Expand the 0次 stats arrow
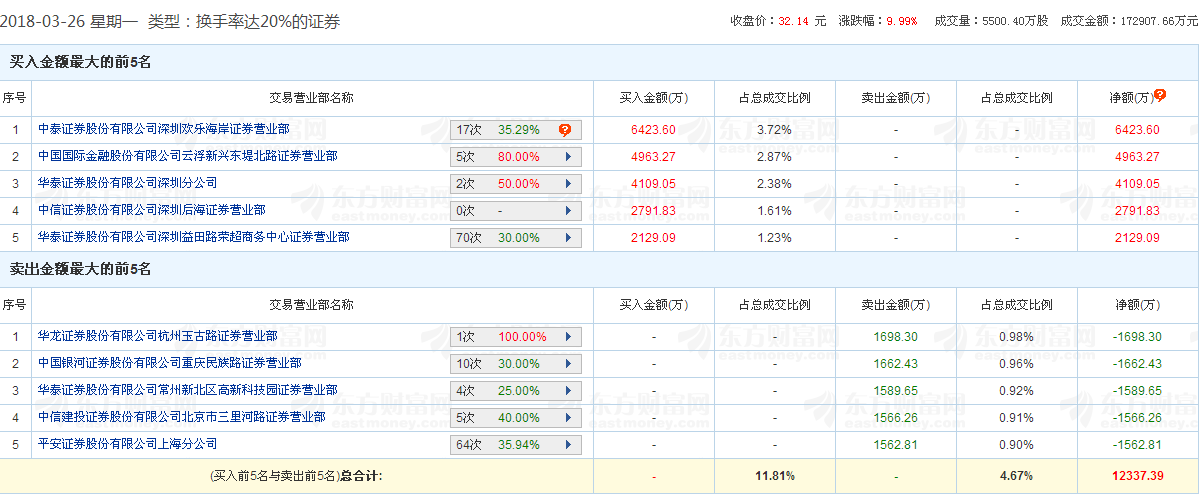1201x494 pixels. coord(568,211)
